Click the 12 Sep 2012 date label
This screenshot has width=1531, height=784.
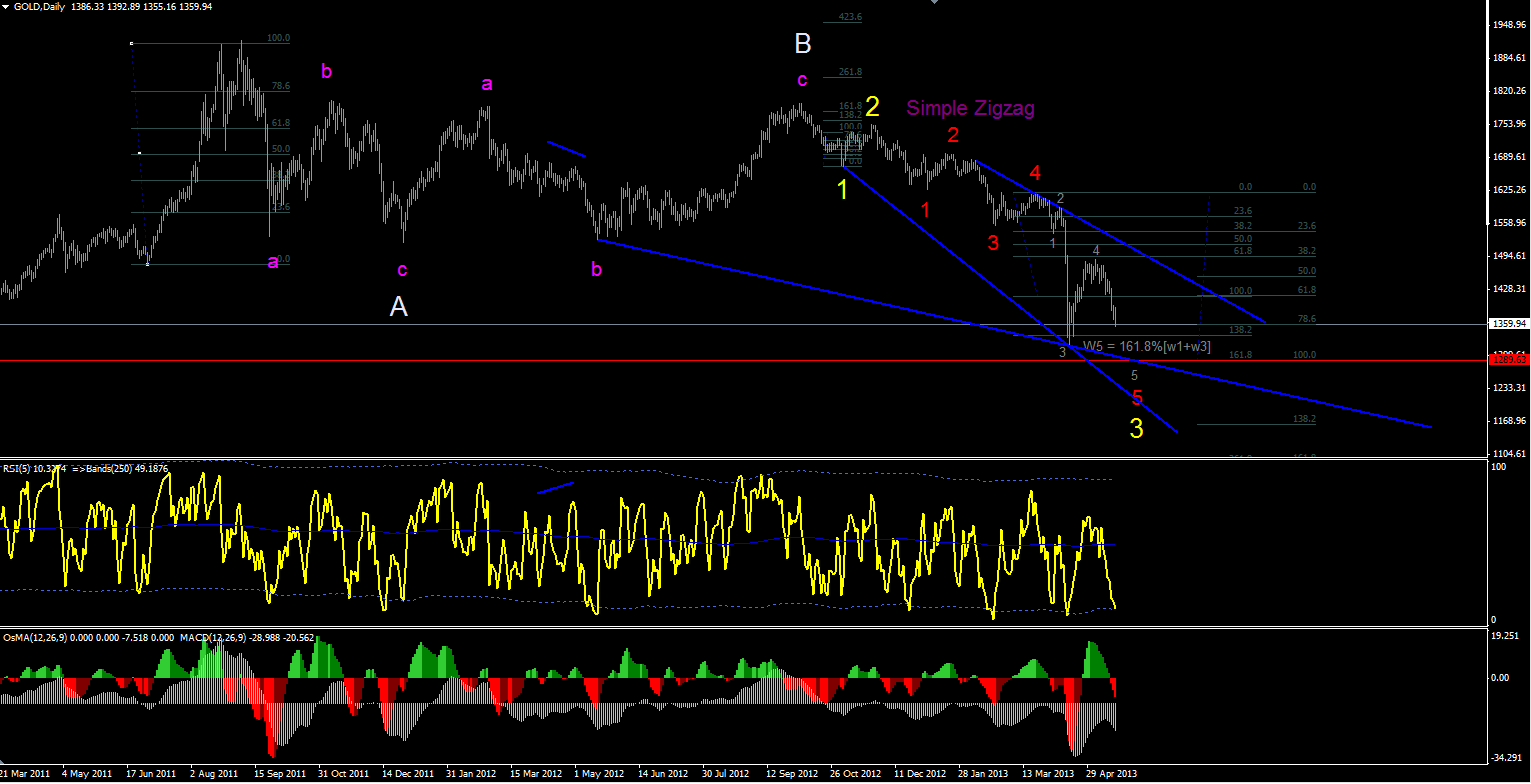click(792, 773)
